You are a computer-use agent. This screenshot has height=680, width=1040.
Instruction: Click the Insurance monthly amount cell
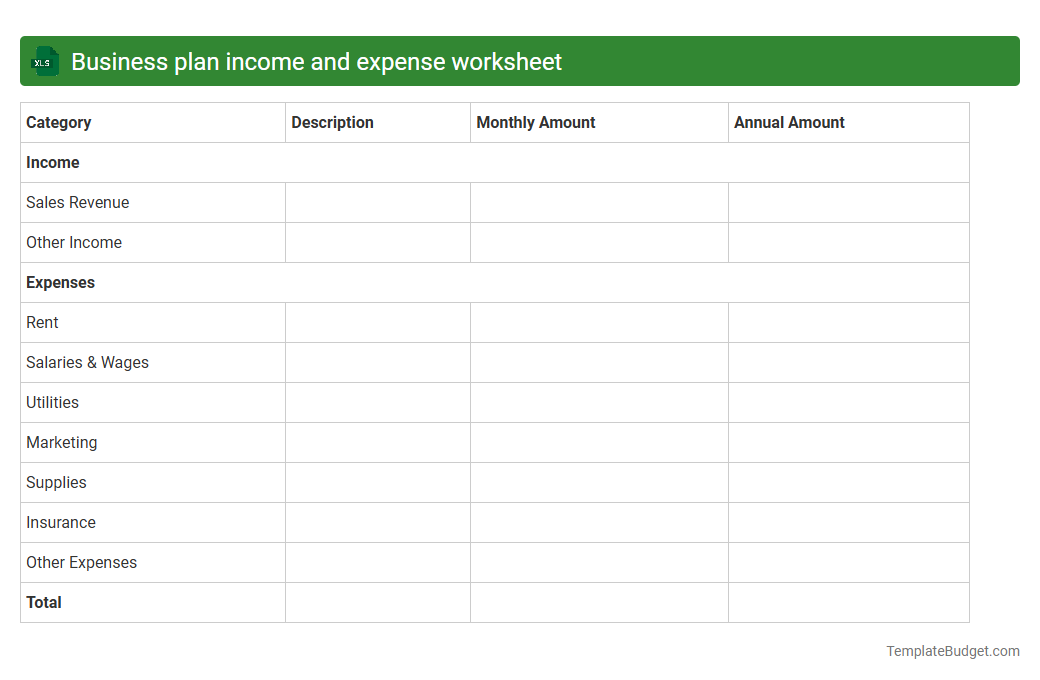point(598,522)
